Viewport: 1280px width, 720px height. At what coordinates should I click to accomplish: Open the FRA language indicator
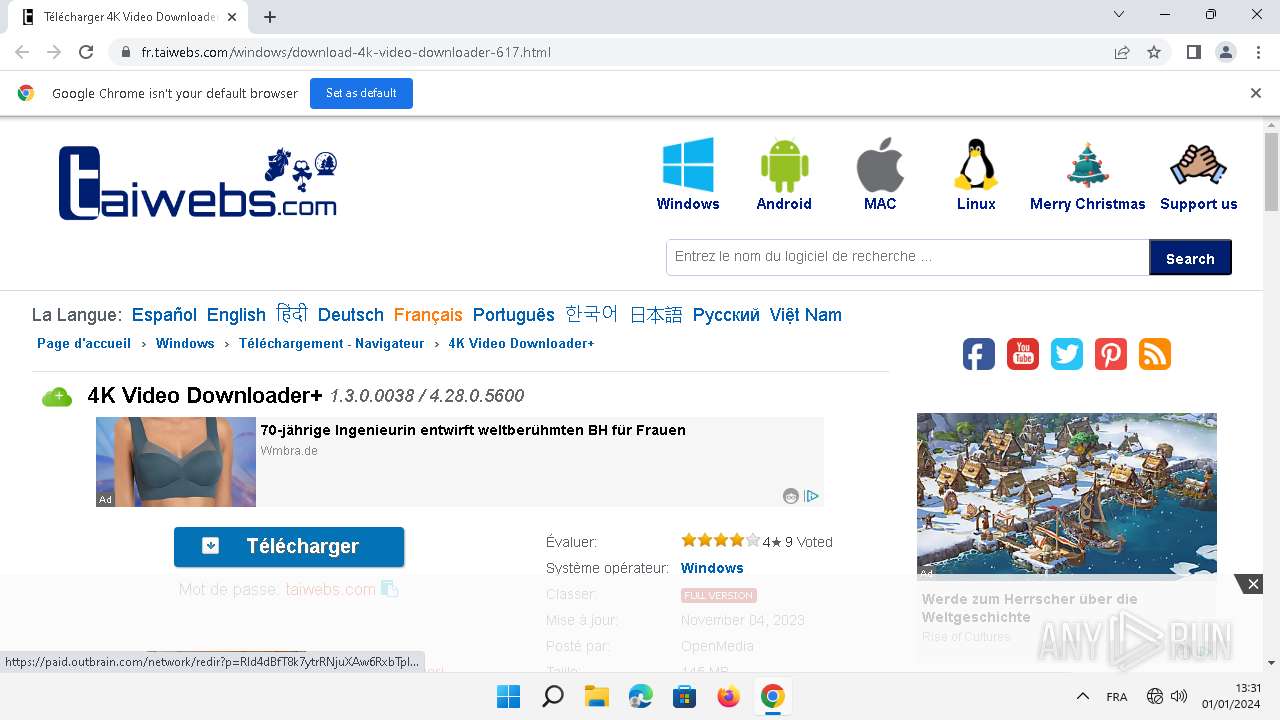[1117, 697]
